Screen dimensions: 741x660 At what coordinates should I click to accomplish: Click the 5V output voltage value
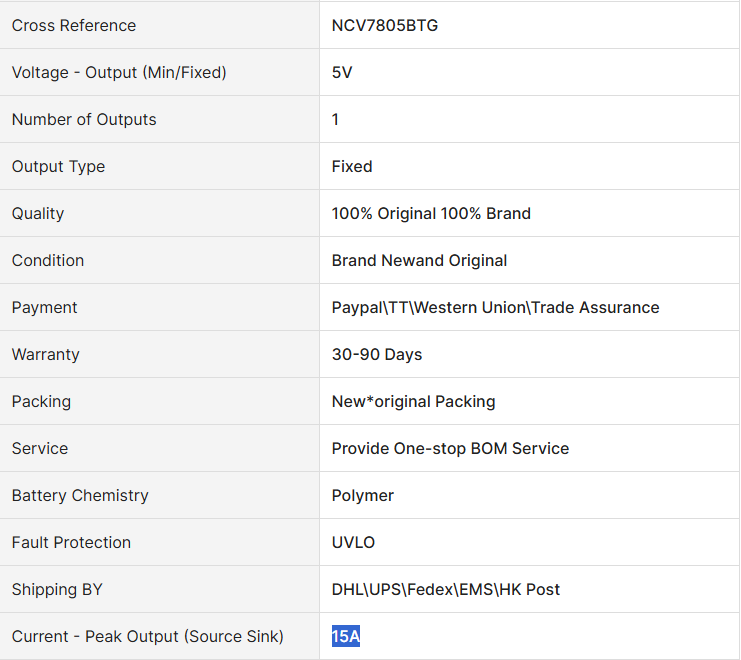pos(342,72)
